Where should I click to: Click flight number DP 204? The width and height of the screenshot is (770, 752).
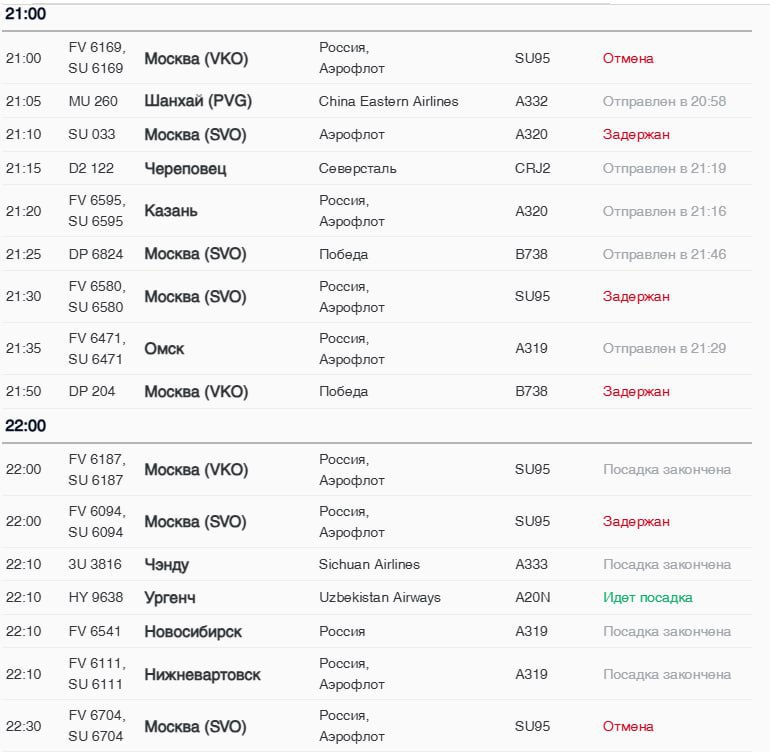tap(92, 391)
